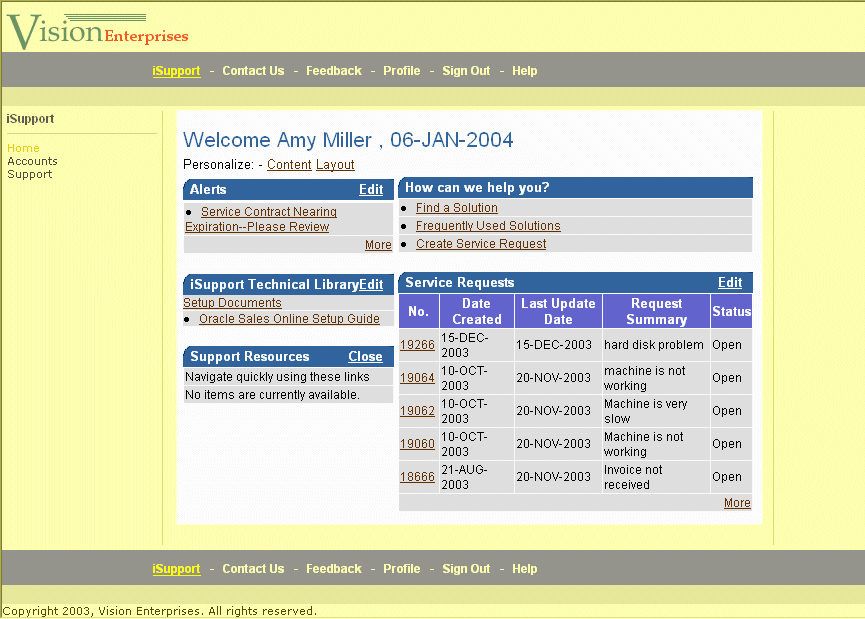Edit the Service Requests panel
This screenshot has height=619, width=865.
point(730,282)
